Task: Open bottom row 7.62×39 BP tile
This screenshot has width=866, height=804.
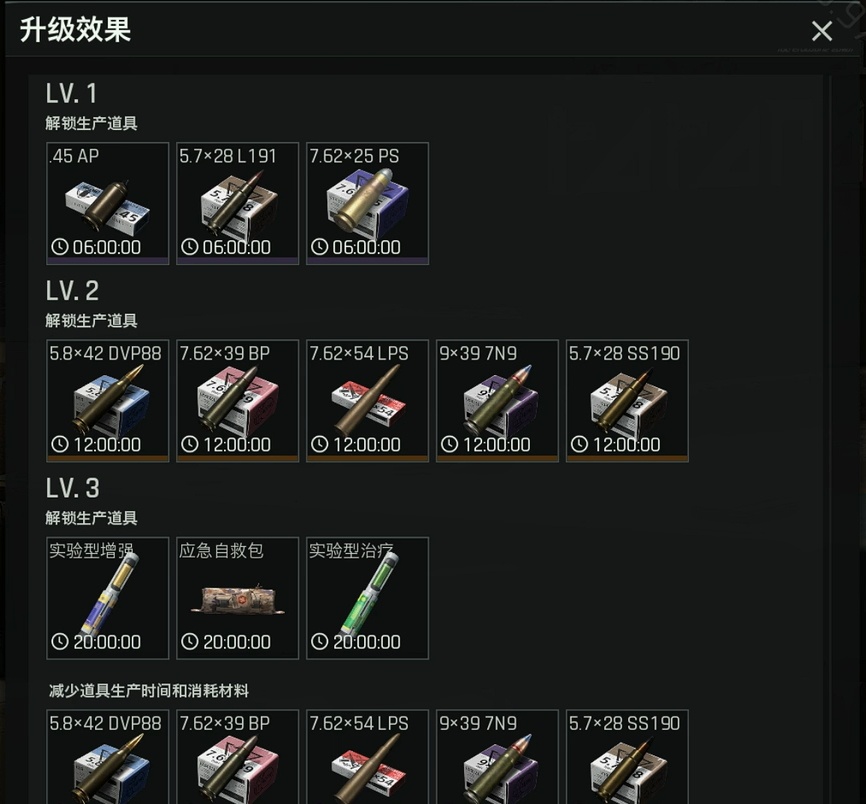Action: [x=237, y=757]
